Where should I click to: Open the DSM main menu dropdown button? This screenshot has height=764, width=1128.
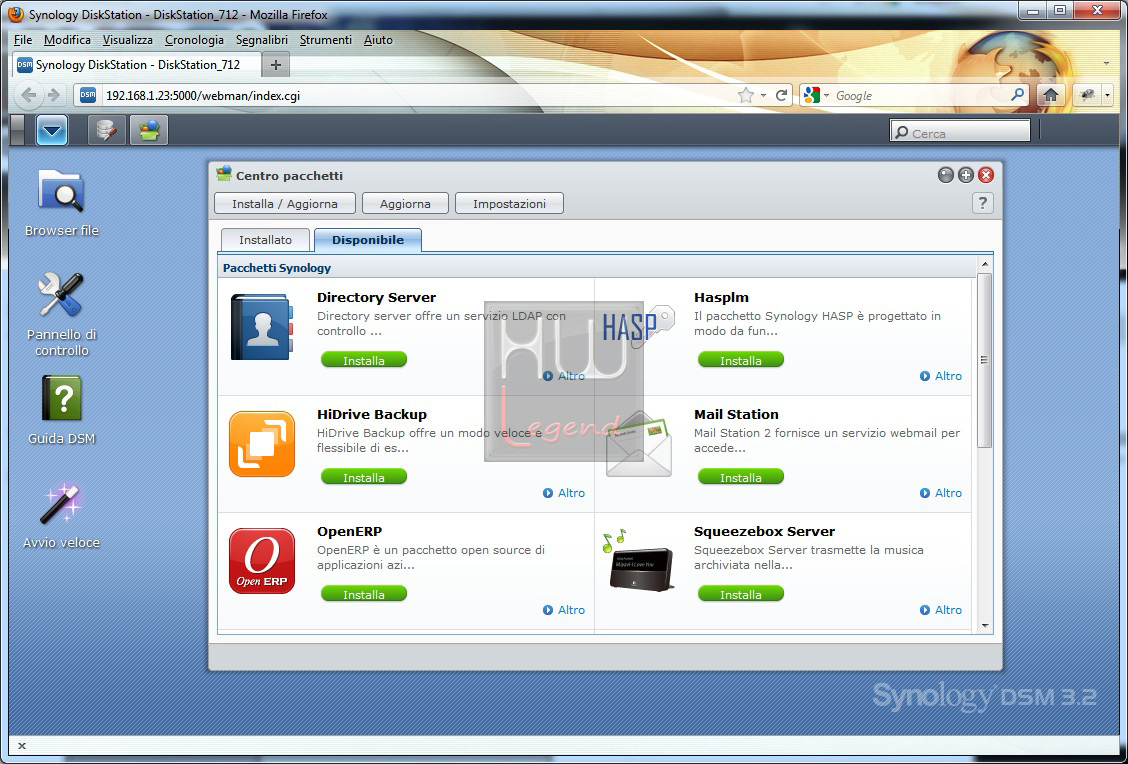click(x=52, y=130)
